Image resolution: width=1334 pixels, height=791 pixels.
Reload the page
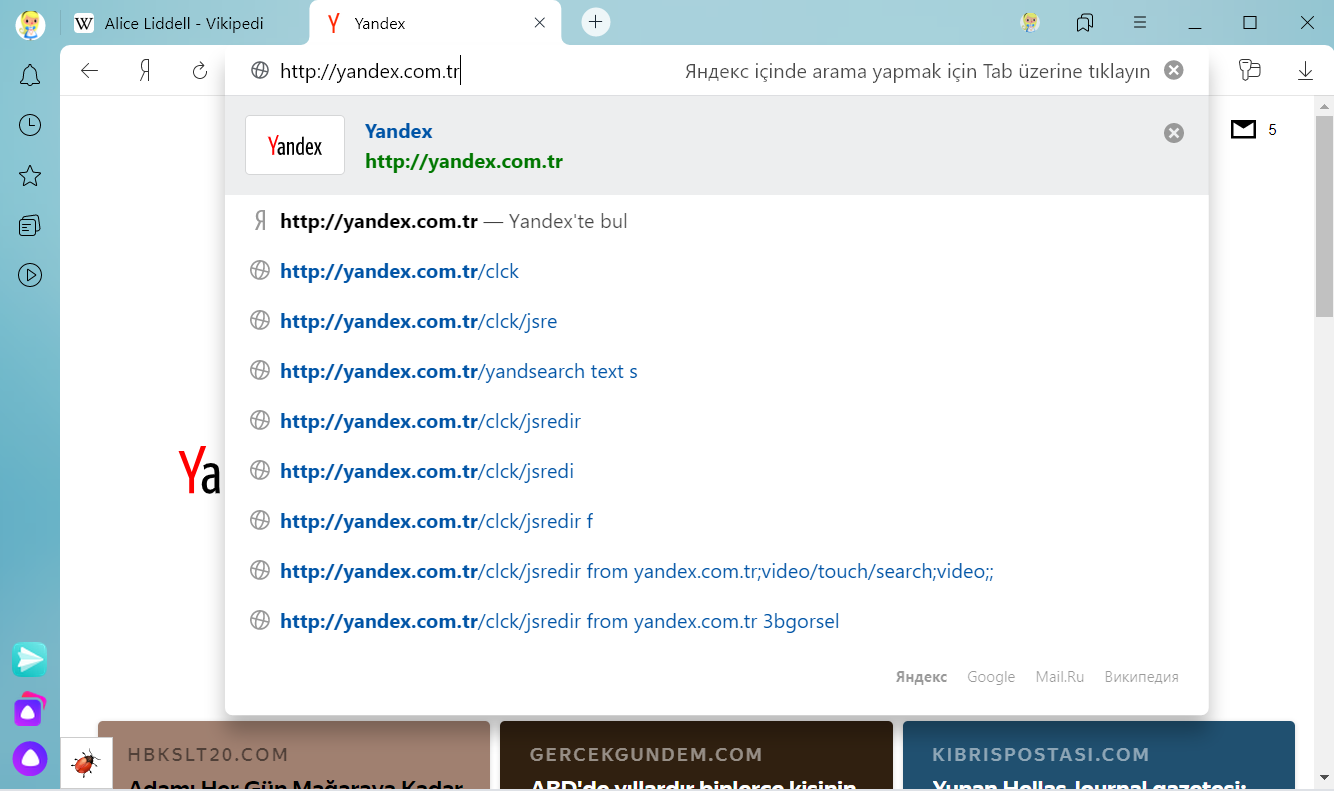200,71
